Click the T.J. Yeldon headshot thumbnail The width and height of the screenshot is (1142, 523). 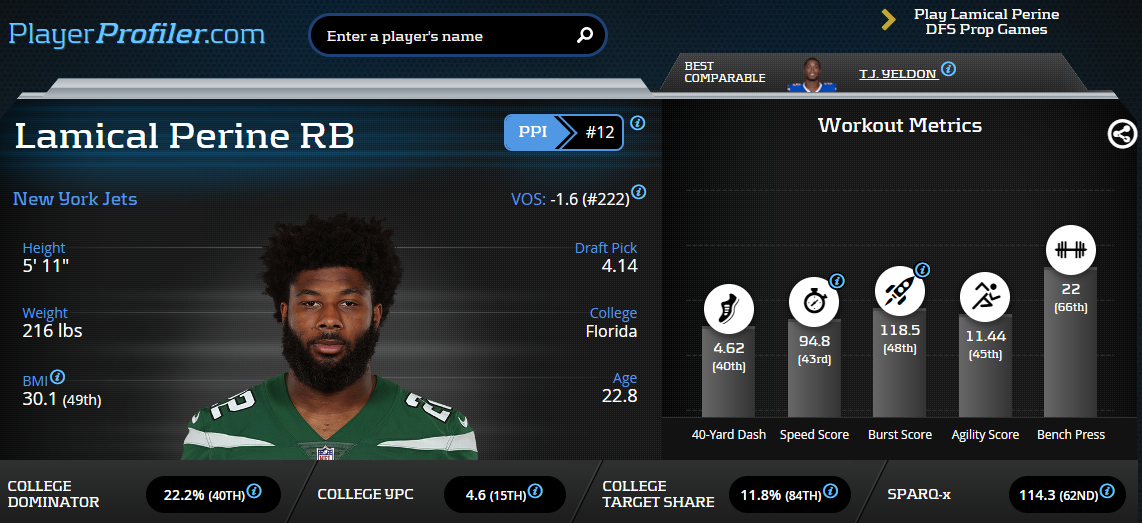coord(811,74)
